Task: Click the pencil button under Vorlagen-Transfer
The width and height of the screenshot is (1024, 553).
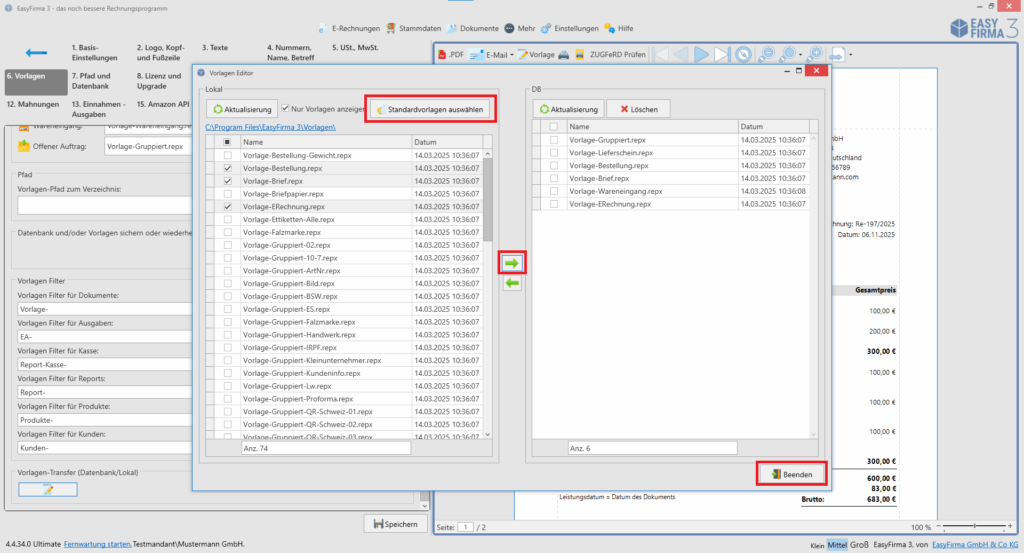Action: tap(47, 489)
